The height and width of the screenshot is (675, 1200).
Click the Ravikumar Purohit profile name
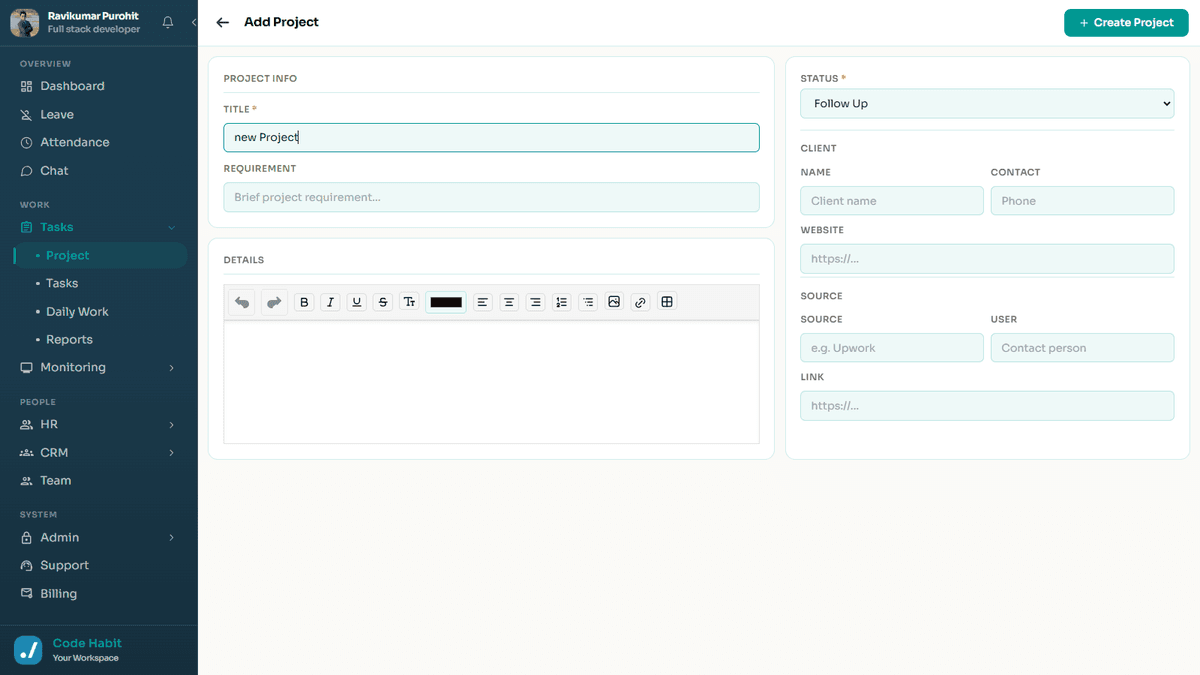click(95, 16)
